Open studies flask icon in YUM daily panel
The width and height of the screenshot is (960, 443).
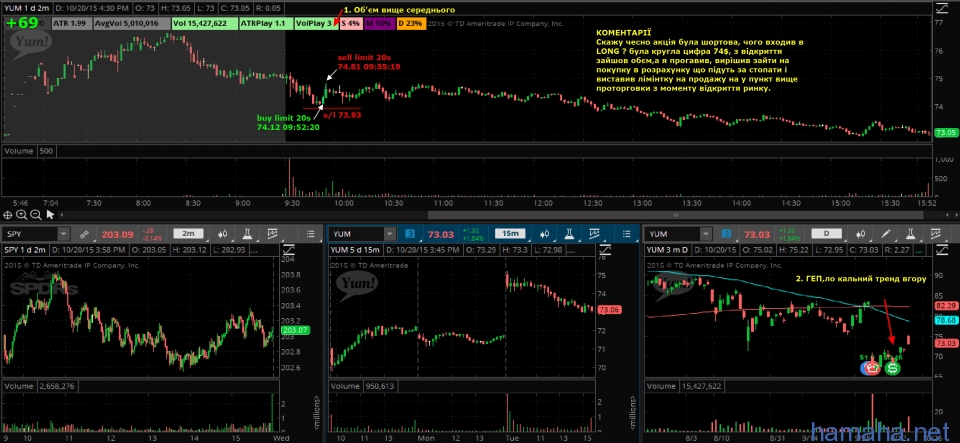click(909, 234)
